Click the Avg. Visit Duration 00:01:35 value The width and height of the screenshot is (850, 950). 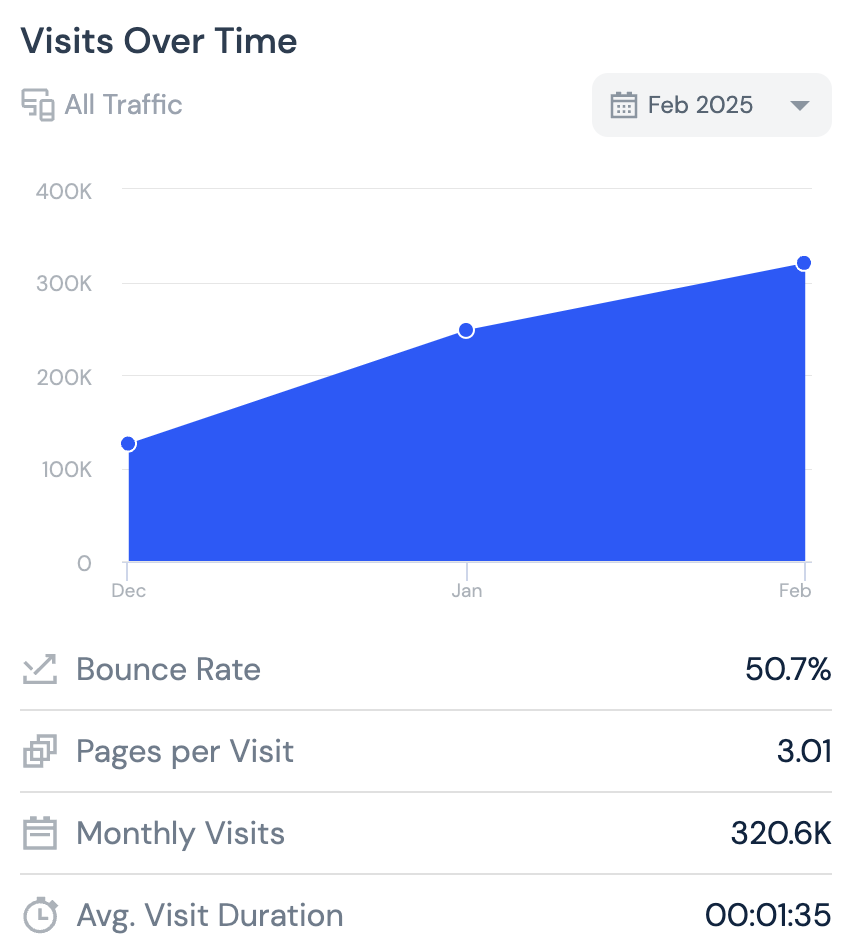768,915
